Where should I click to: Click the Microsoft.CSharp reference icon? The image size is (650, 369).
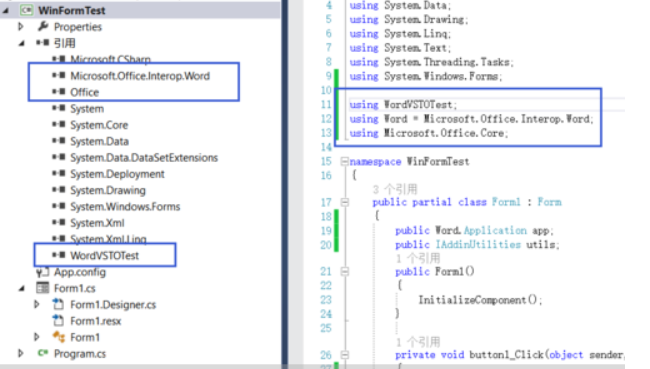(x=59, y=59)
